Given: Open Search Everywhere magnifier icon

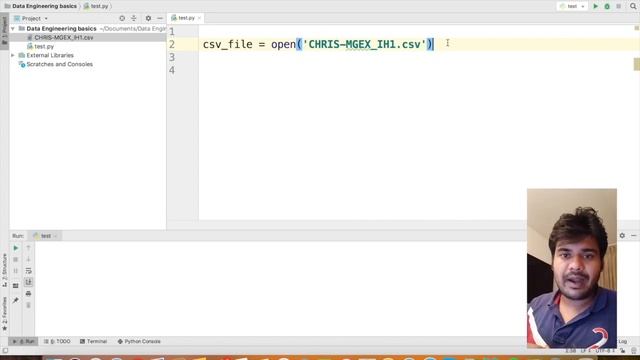Looking at the screenshot, I should [633, 6].
